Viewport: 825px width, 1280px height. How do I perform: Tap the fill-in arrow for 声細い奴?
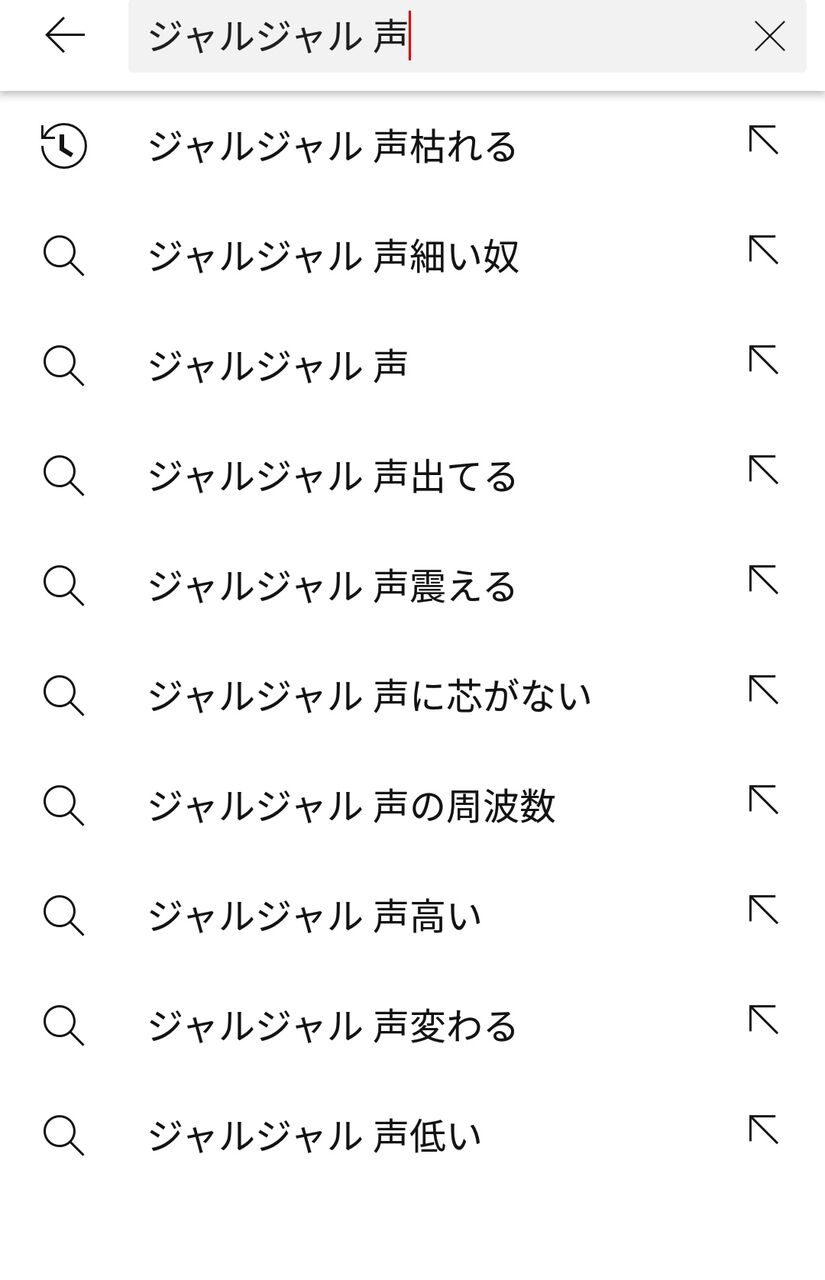pos(763,251)
